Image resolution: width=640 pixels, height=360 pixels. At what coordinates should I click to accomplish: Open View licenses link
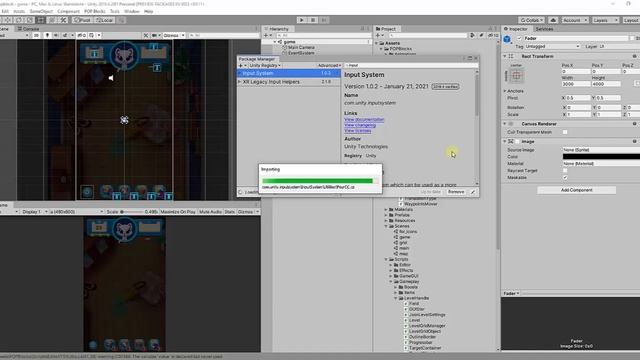pos(358,131)
